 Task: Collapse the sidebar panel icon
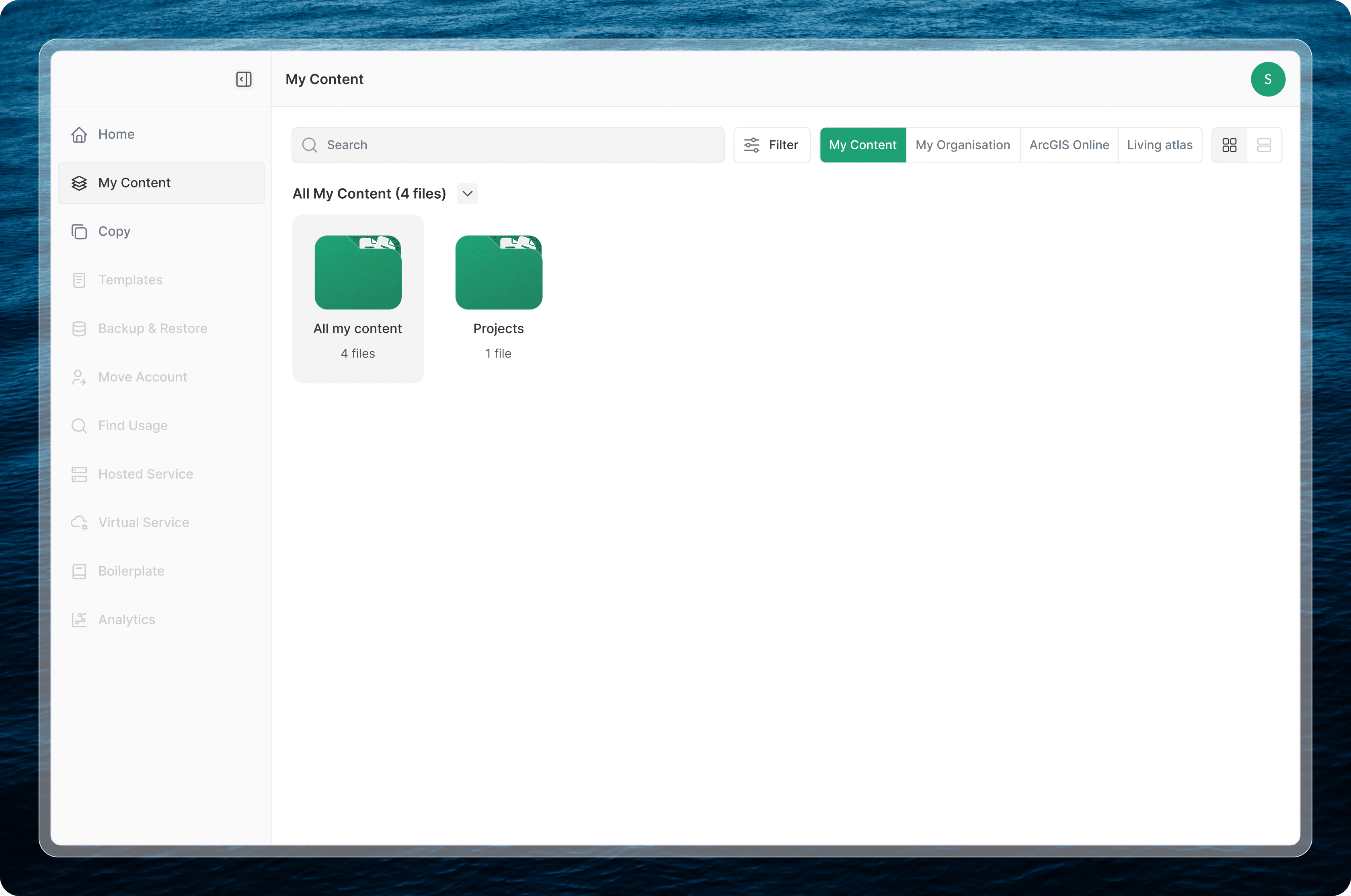coord(244,79)
